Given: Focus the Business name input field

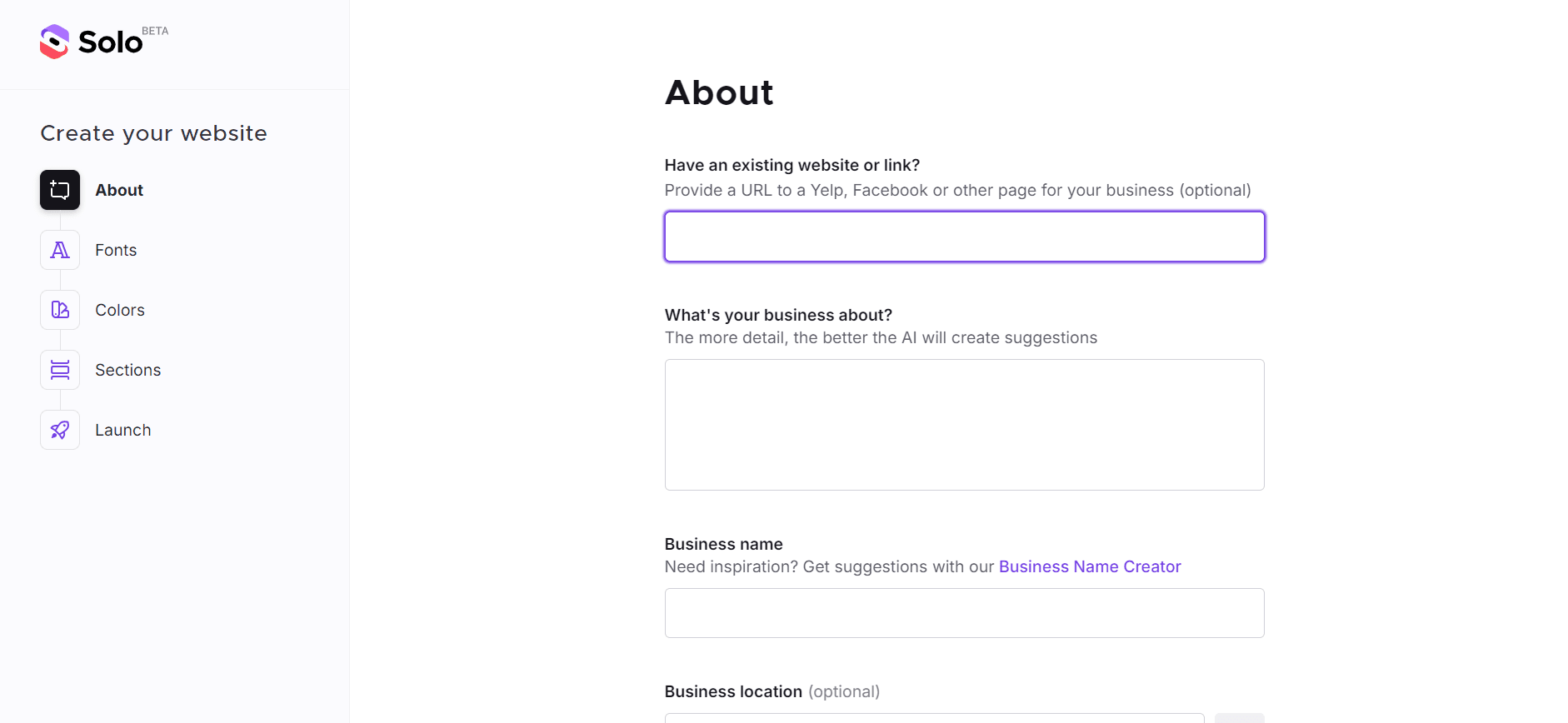Looking at the screenshot, I should (963, 612).
